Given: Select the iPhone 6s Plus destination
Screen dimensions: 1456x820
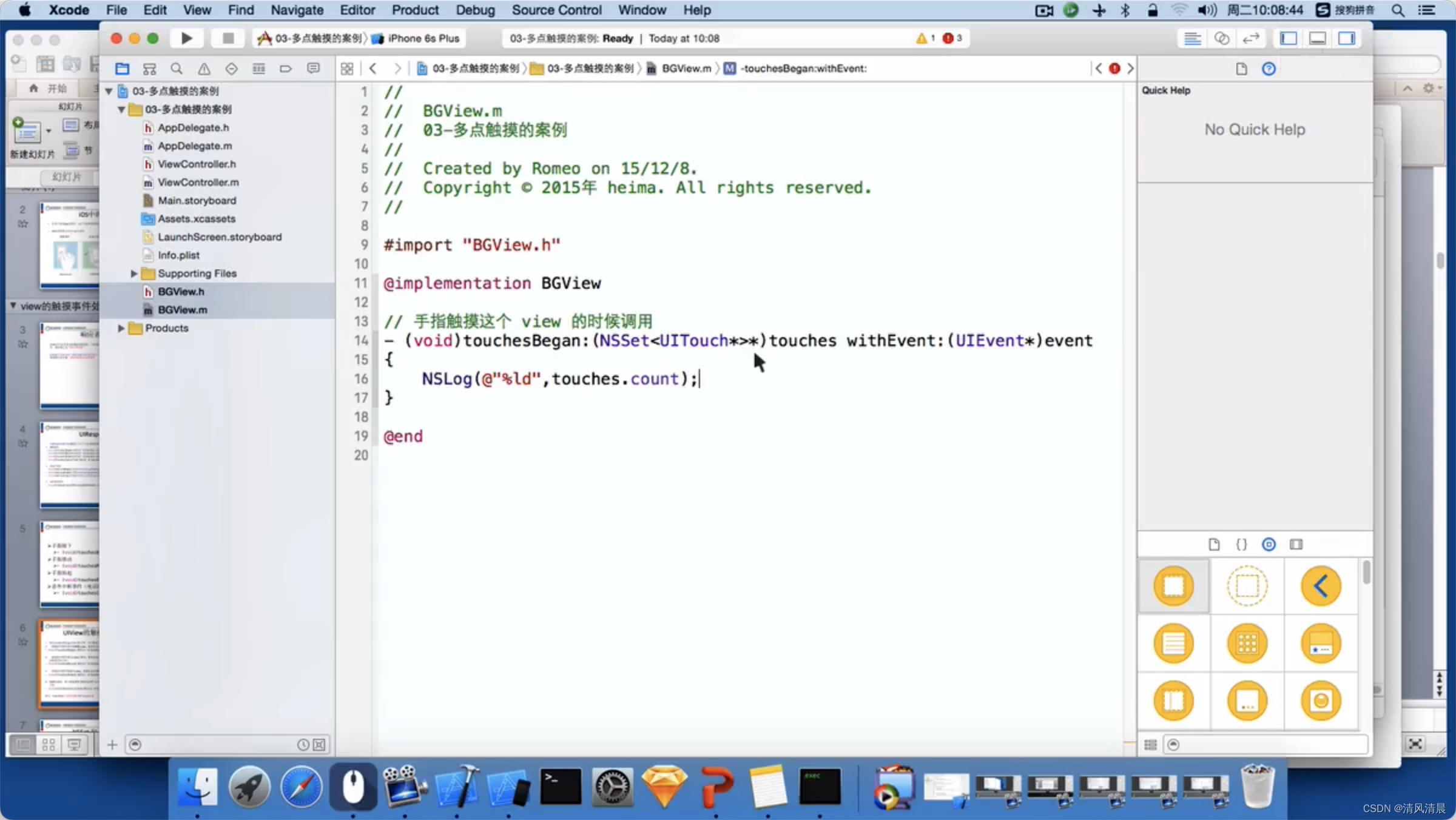Looking at the screenshot, I should pos(423,38).
